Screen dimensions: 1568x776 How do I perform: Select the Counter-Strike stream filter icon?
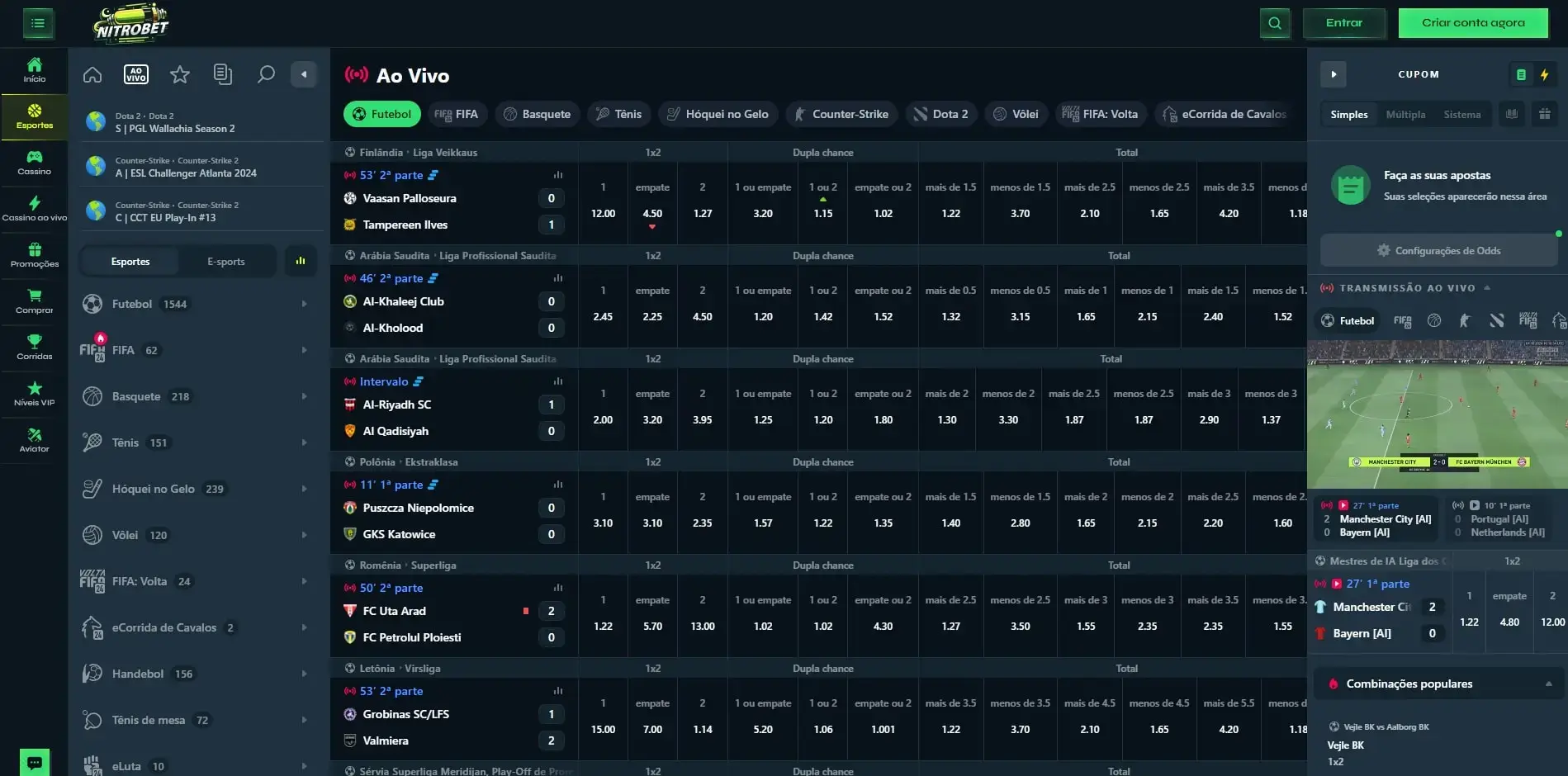pos(1466,320)
